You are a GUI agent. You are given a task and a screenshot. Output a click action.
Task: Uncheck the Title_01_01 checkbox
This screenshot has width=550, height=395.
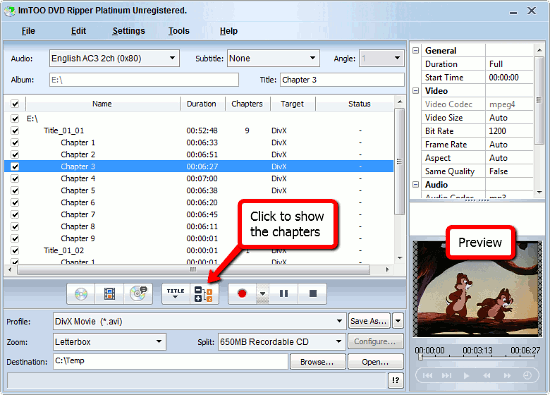pos(15,130)
